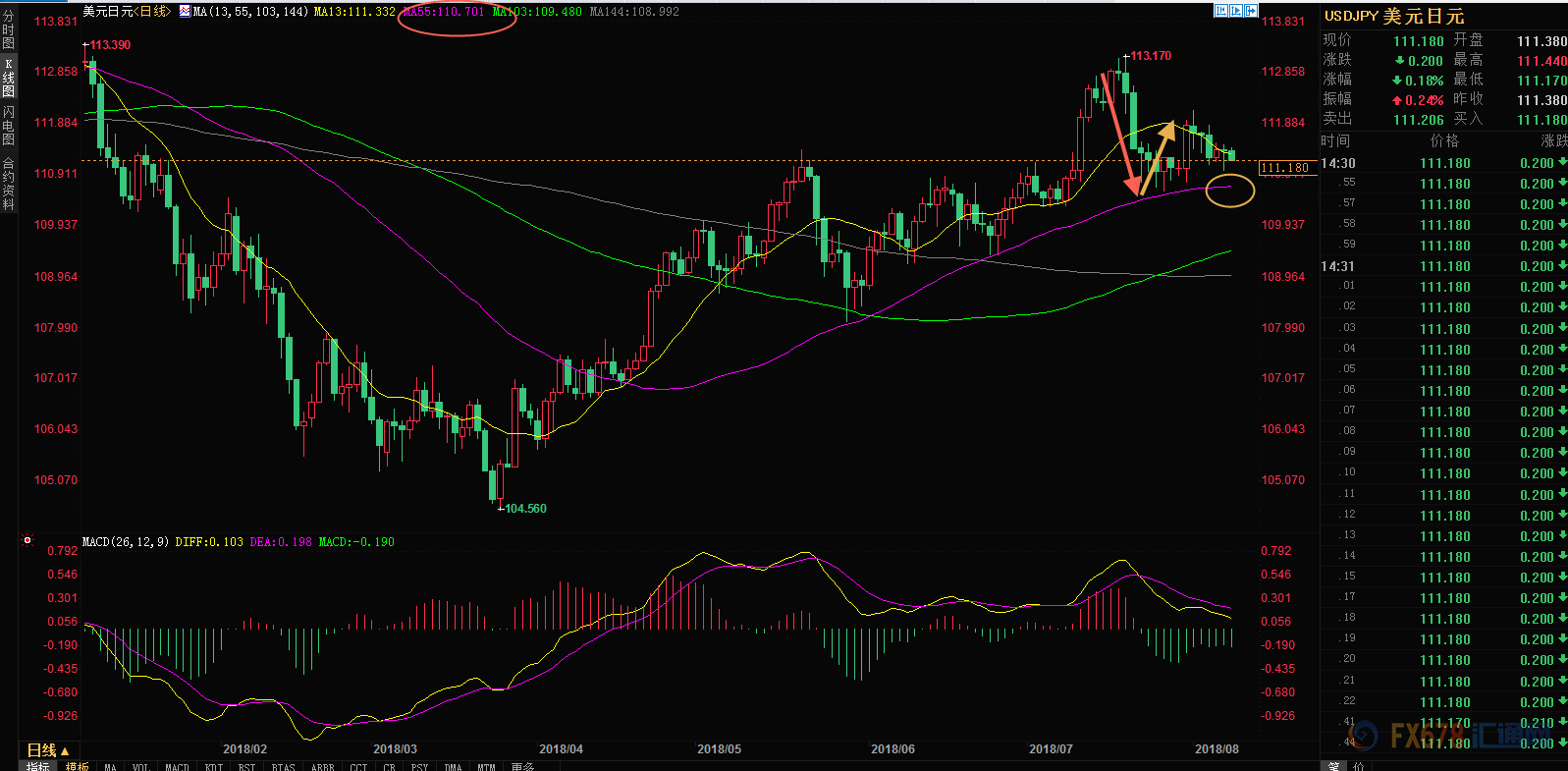Switch to the MACD indicator tab
This screenshot has height=771, width=1568.
(177, 766)
